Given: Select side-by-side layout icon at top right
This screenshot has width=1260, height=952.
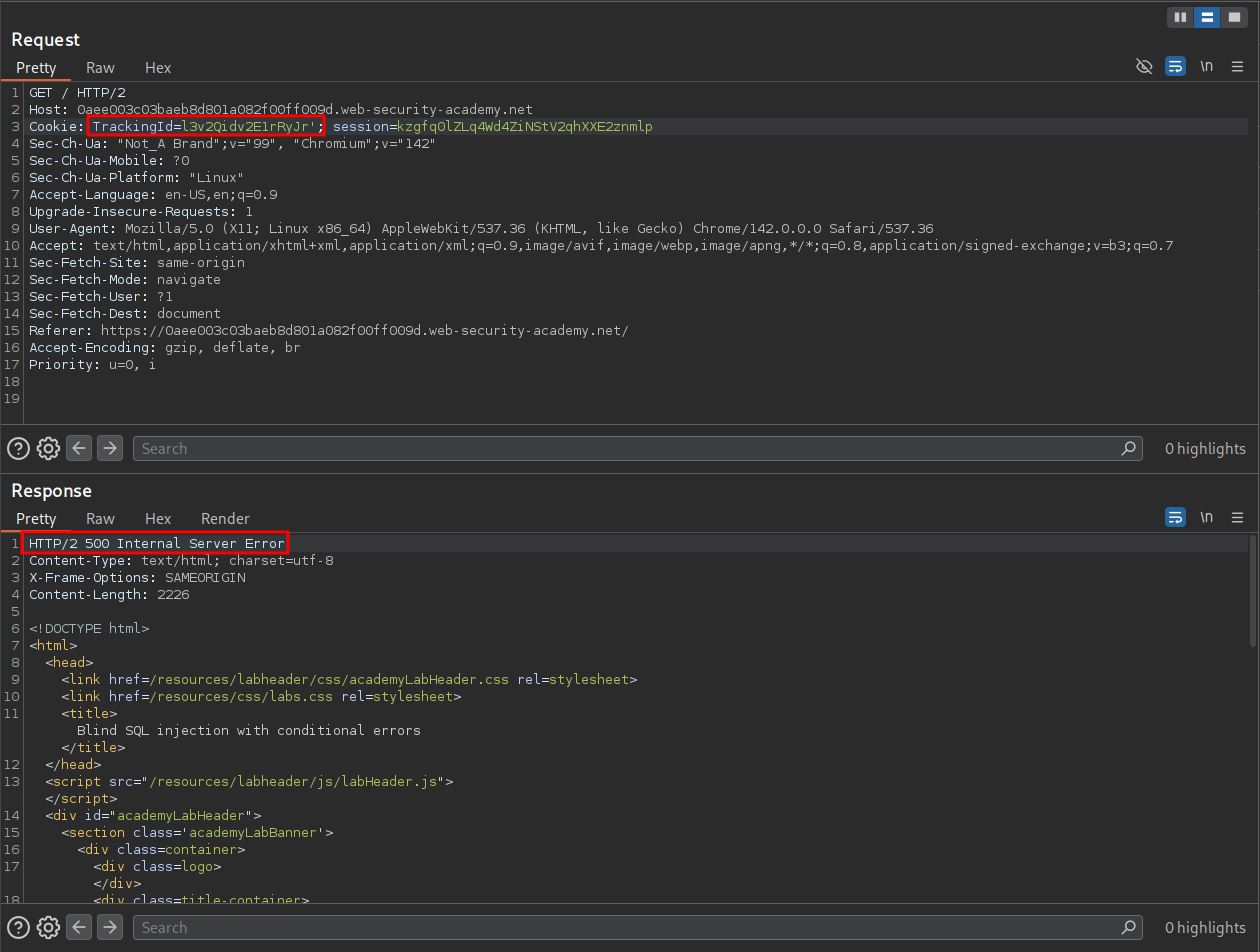Looking at the screenshot, I should pyautogui.click(x=1181, y=17).
